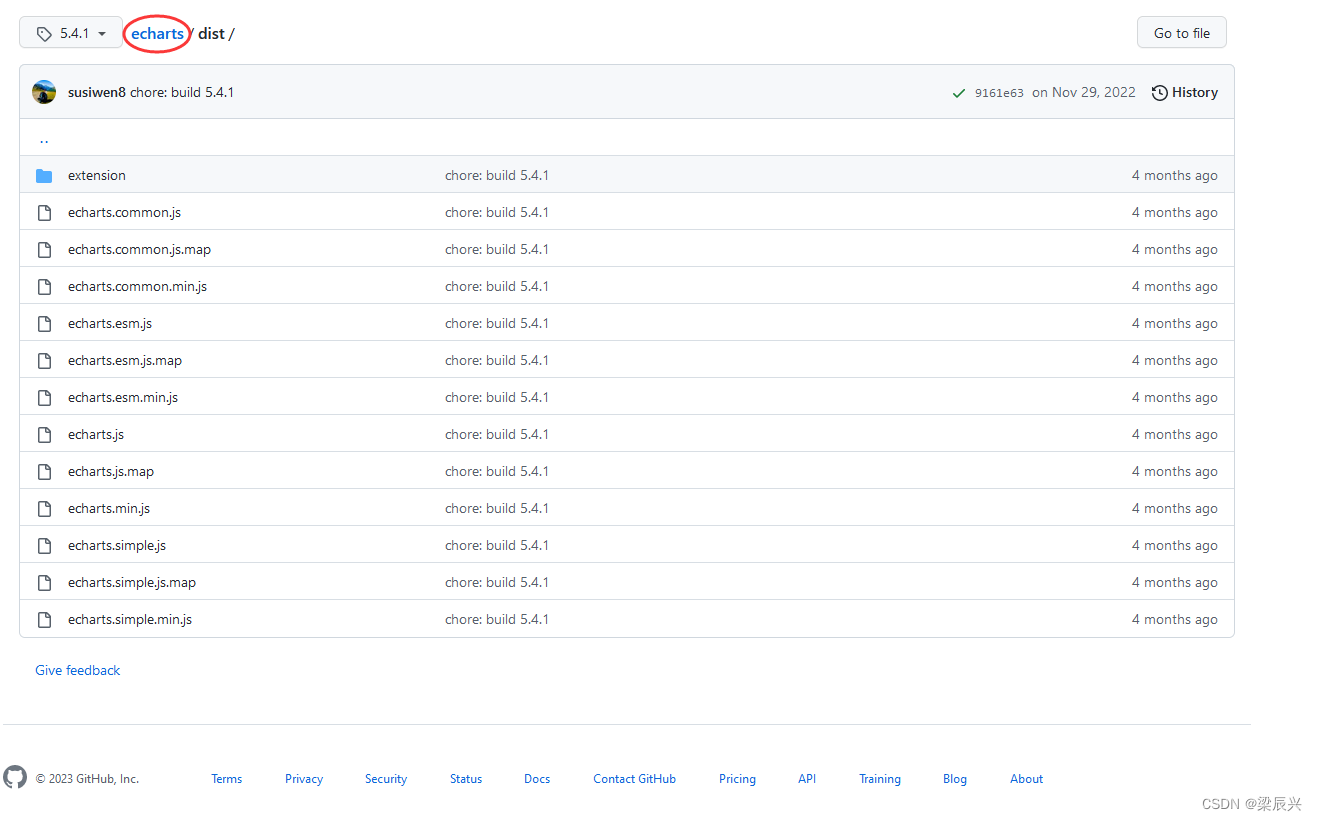Open echarts.common.js.map file
1317x821 pixels.
139,249
